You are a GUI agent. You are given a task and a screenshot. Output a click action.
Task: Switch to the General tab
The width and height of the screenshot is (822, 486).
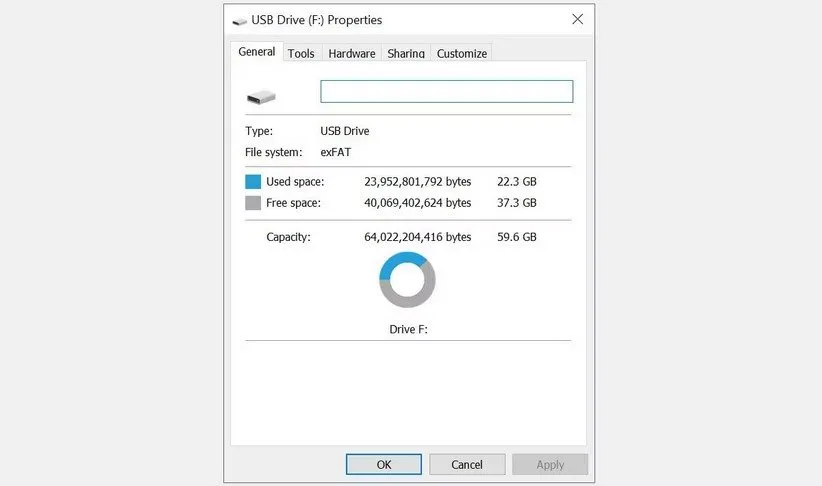coord(256,51)
